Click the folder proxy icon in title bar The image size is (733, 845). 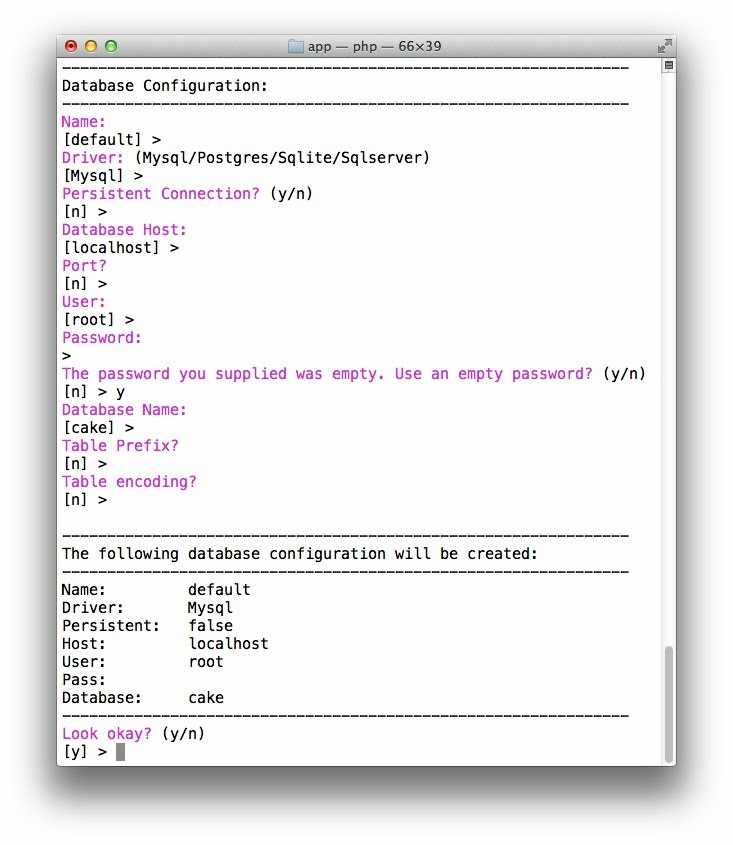[295, 46]
